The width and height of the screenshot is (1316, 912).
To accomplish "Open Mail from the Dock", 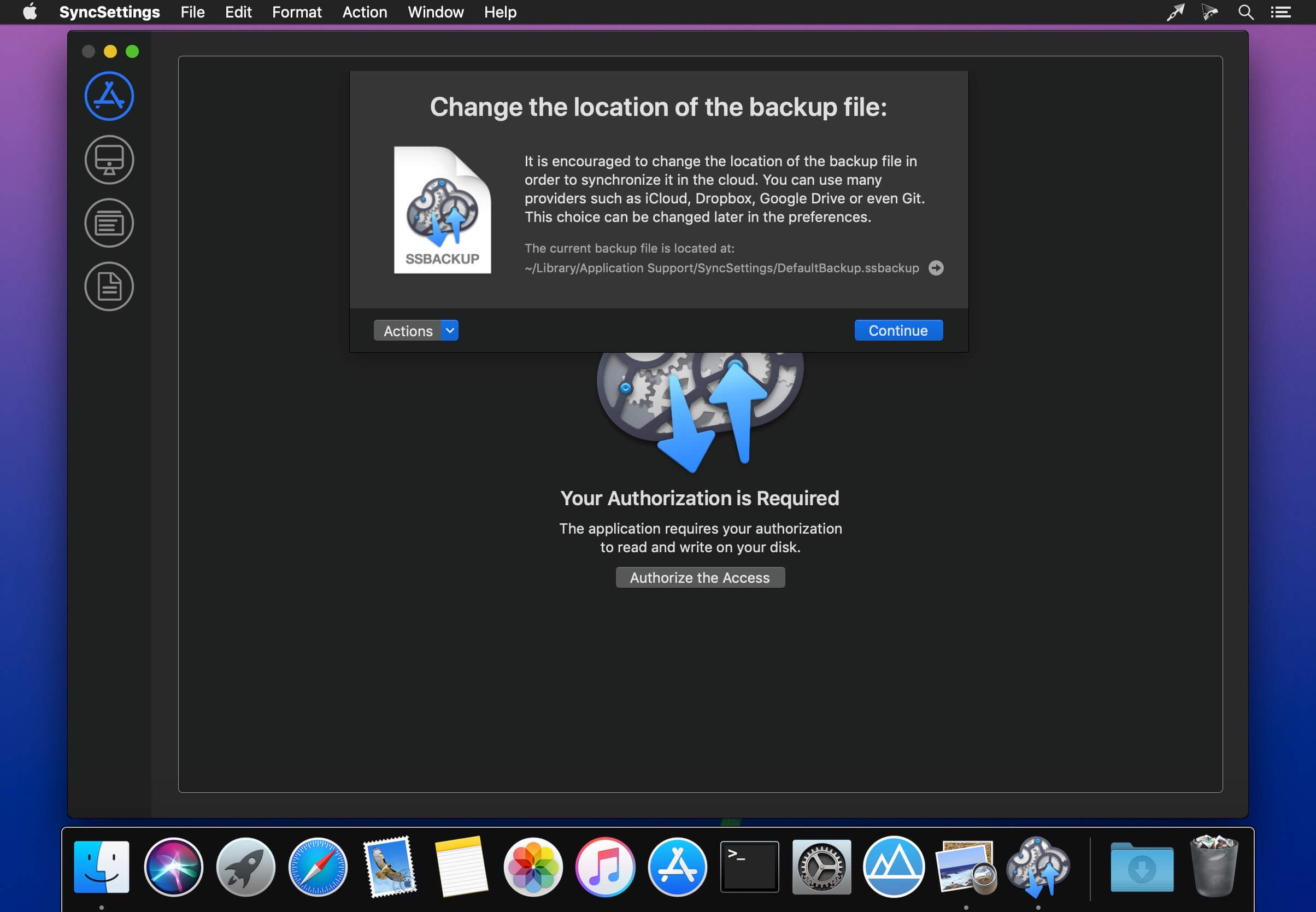I will pos(390,866).
